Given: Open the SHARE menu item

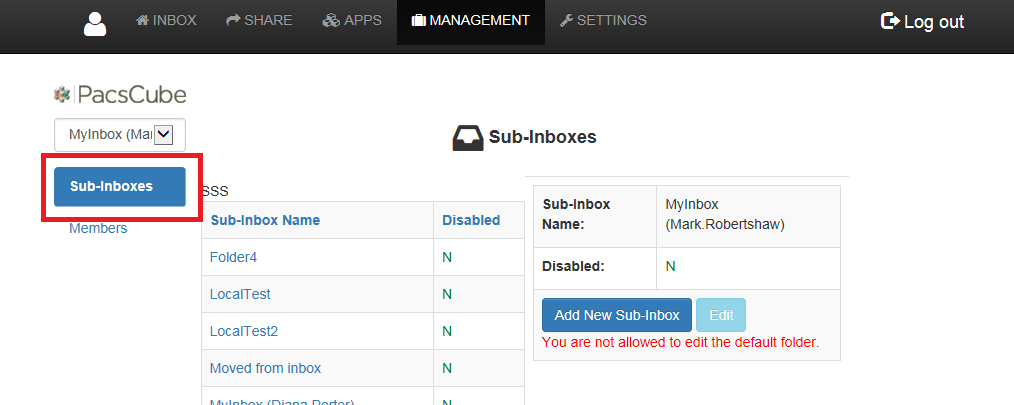Looking at the screenshot, I should pyautogui.click(x=259, y=21).
